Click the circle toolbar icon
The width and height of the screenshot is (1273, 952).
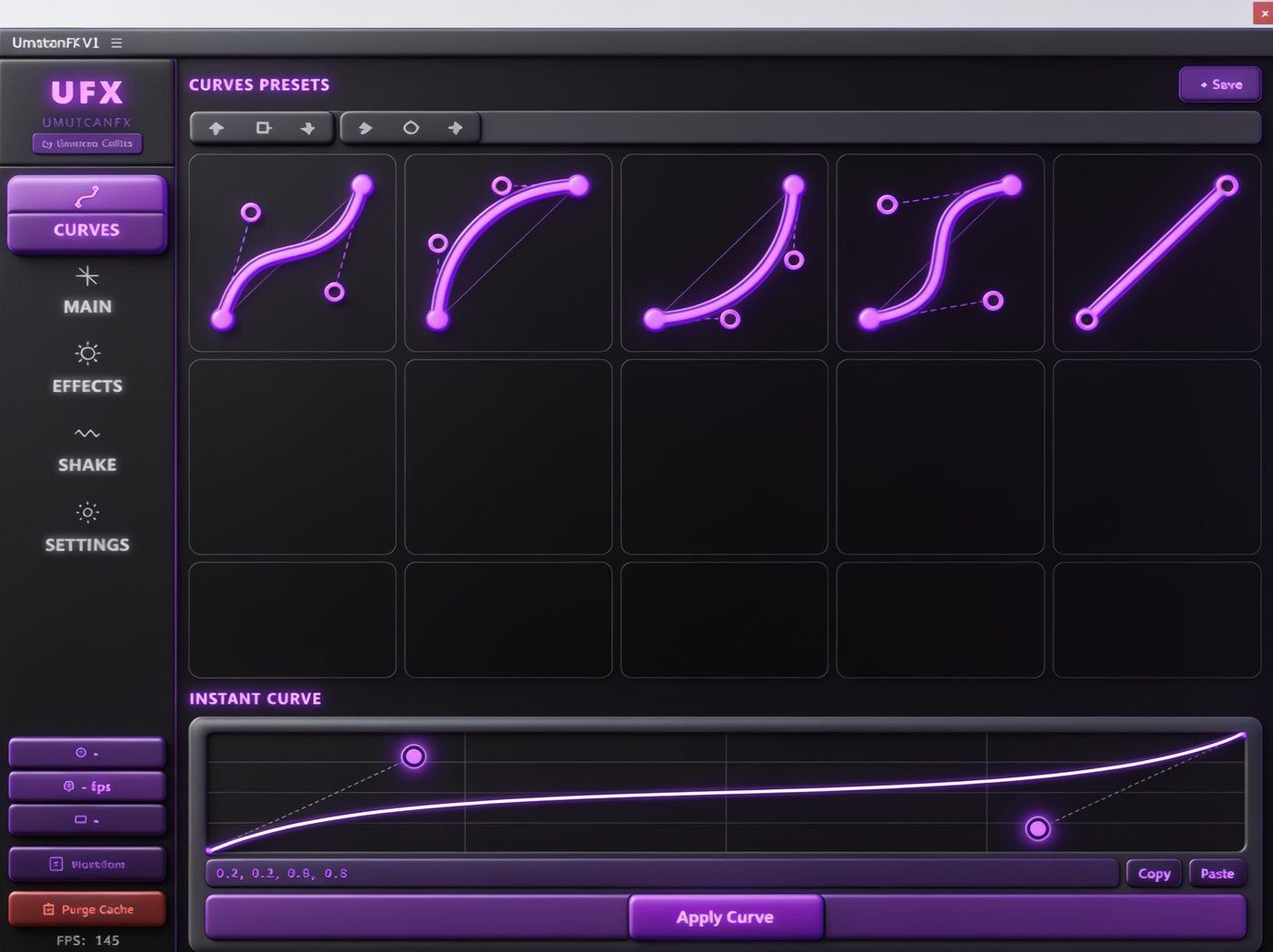coord(411,128)
